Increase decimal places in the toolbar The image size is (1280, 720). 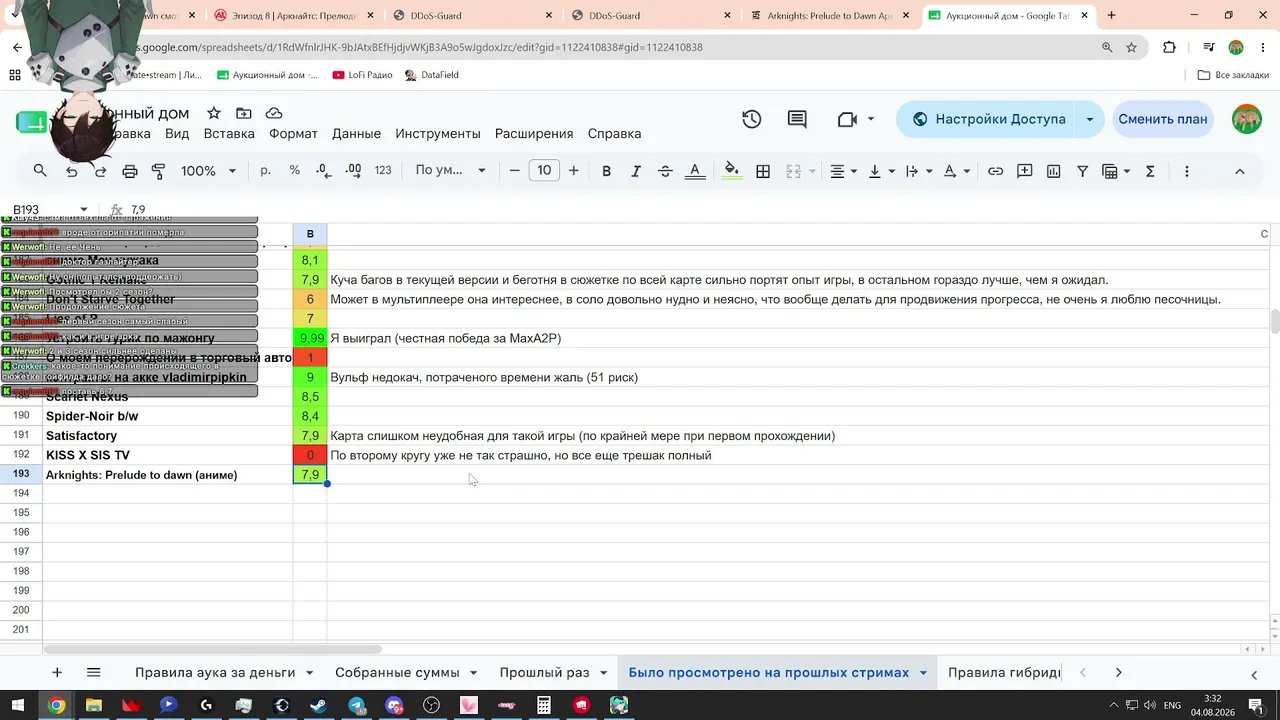353,171
